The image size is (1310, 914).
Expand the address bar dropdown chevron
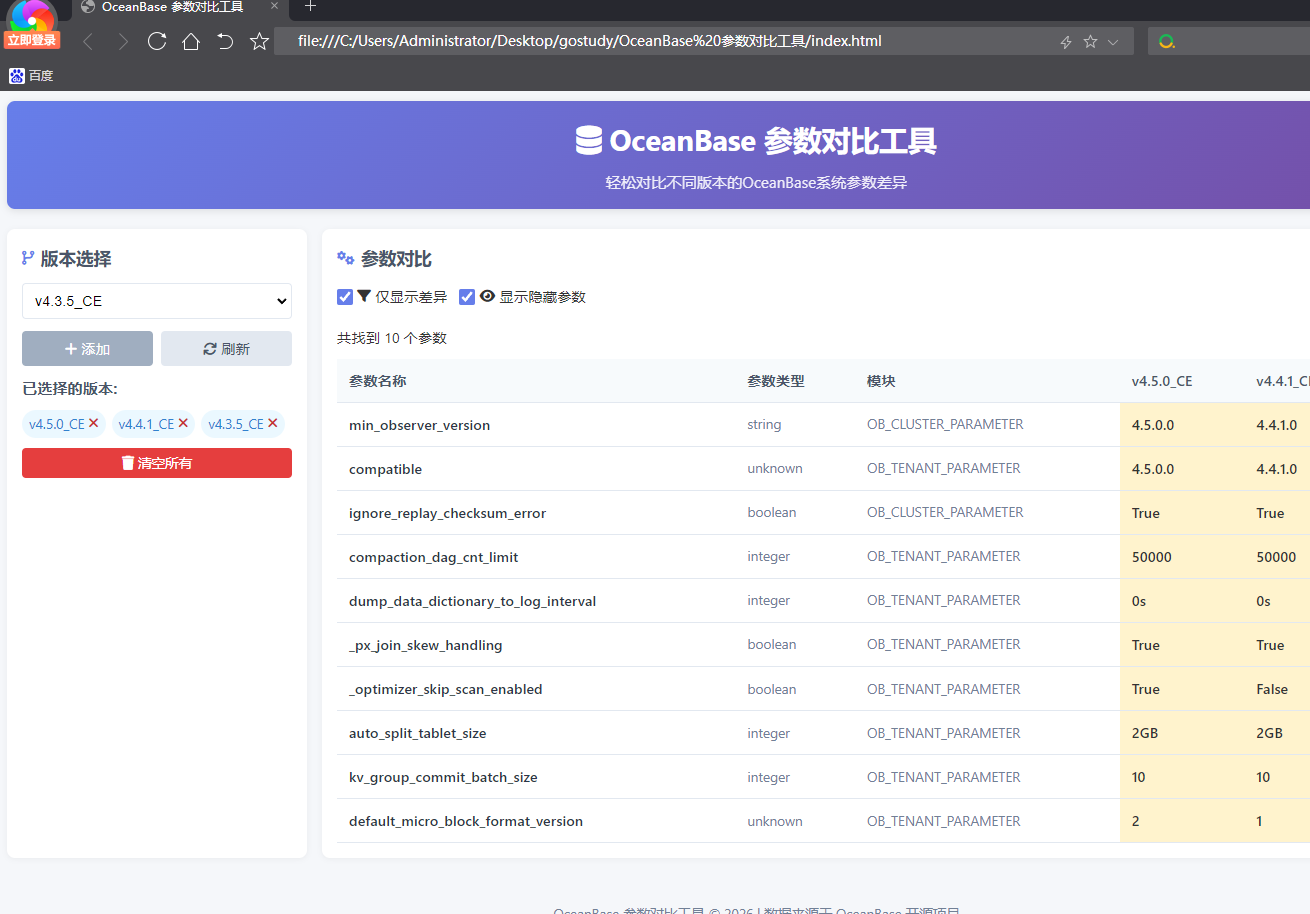(1113, 42)
